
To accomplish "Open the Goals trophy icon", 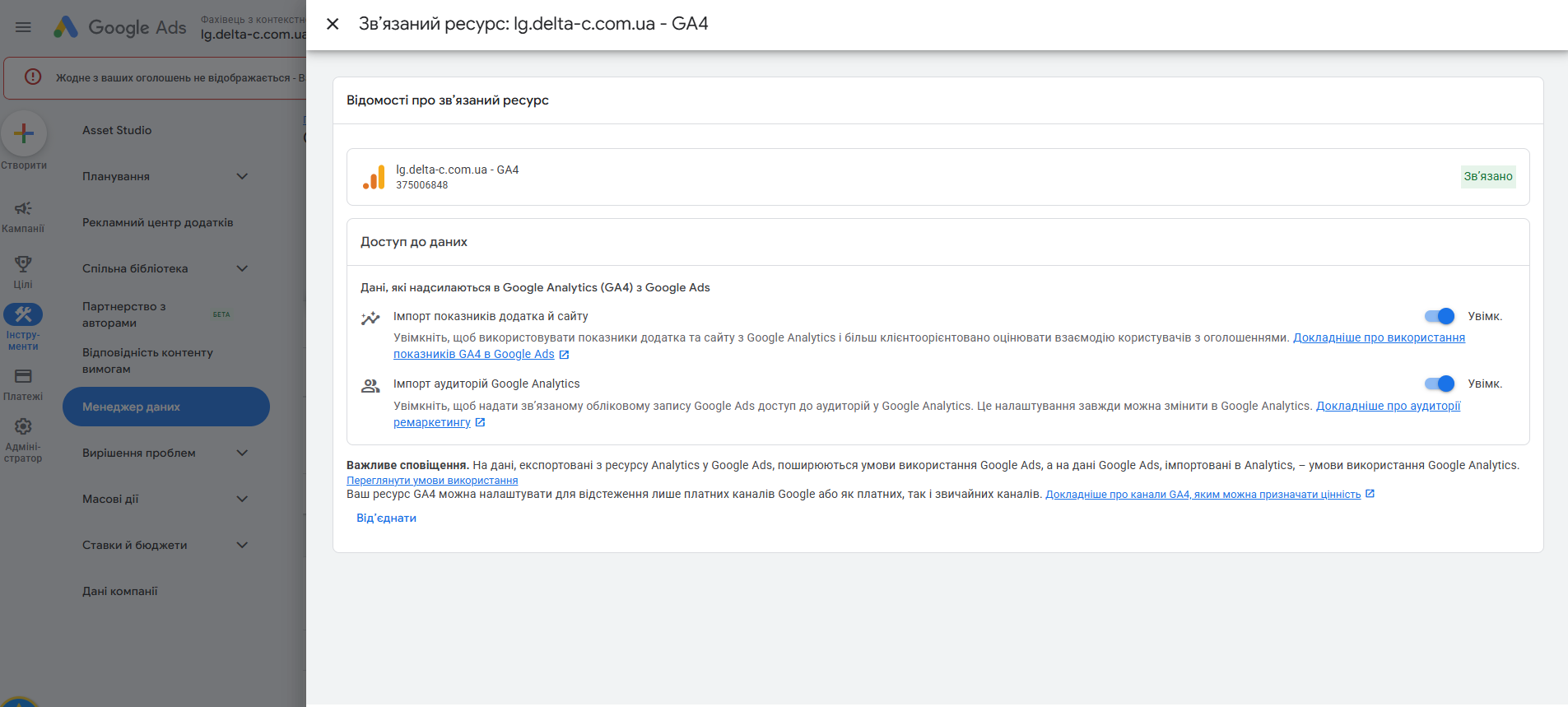I will 23,264.
